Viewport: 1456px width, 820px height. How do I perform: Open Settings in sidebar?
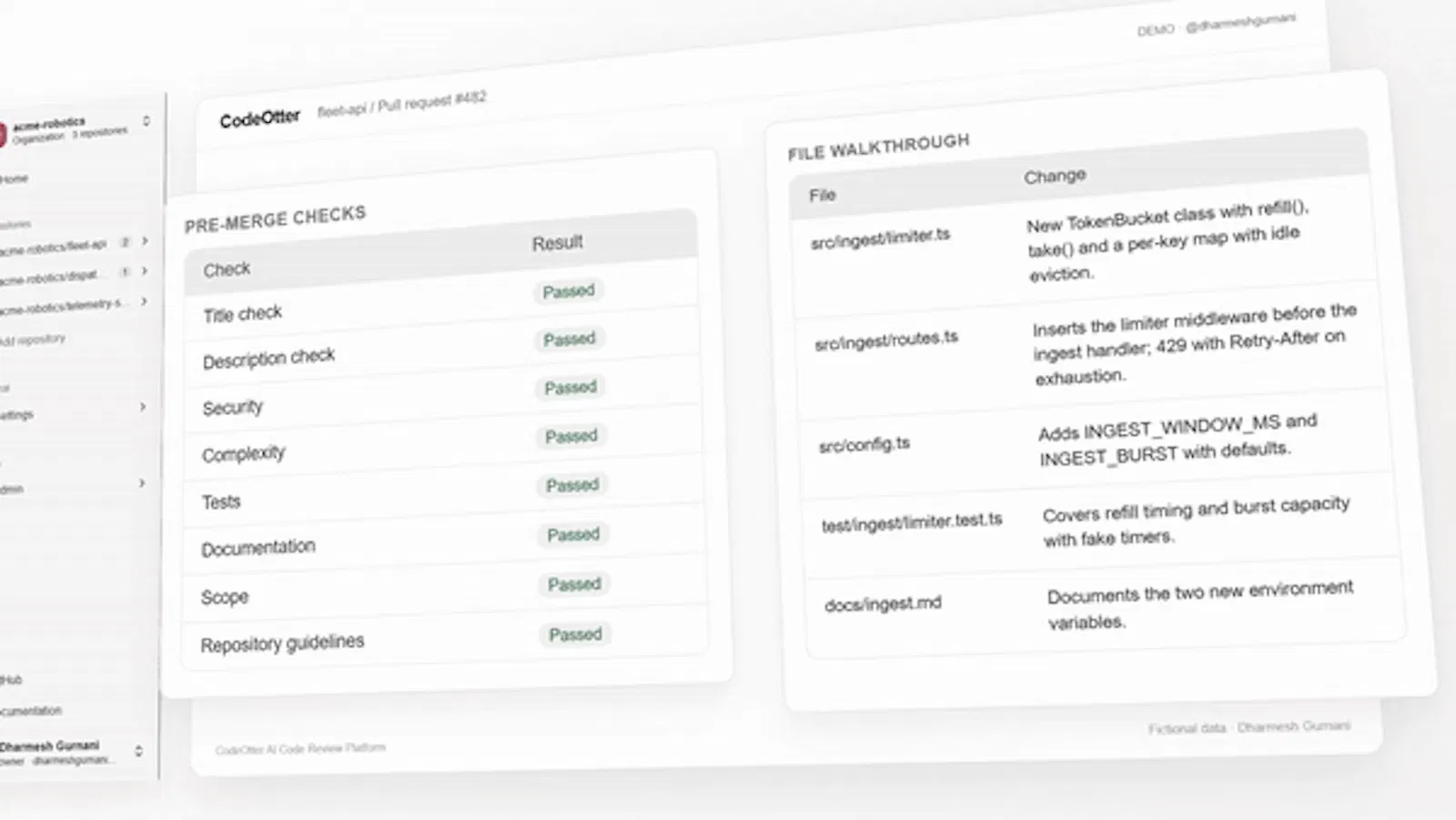[x=16, y=415]
